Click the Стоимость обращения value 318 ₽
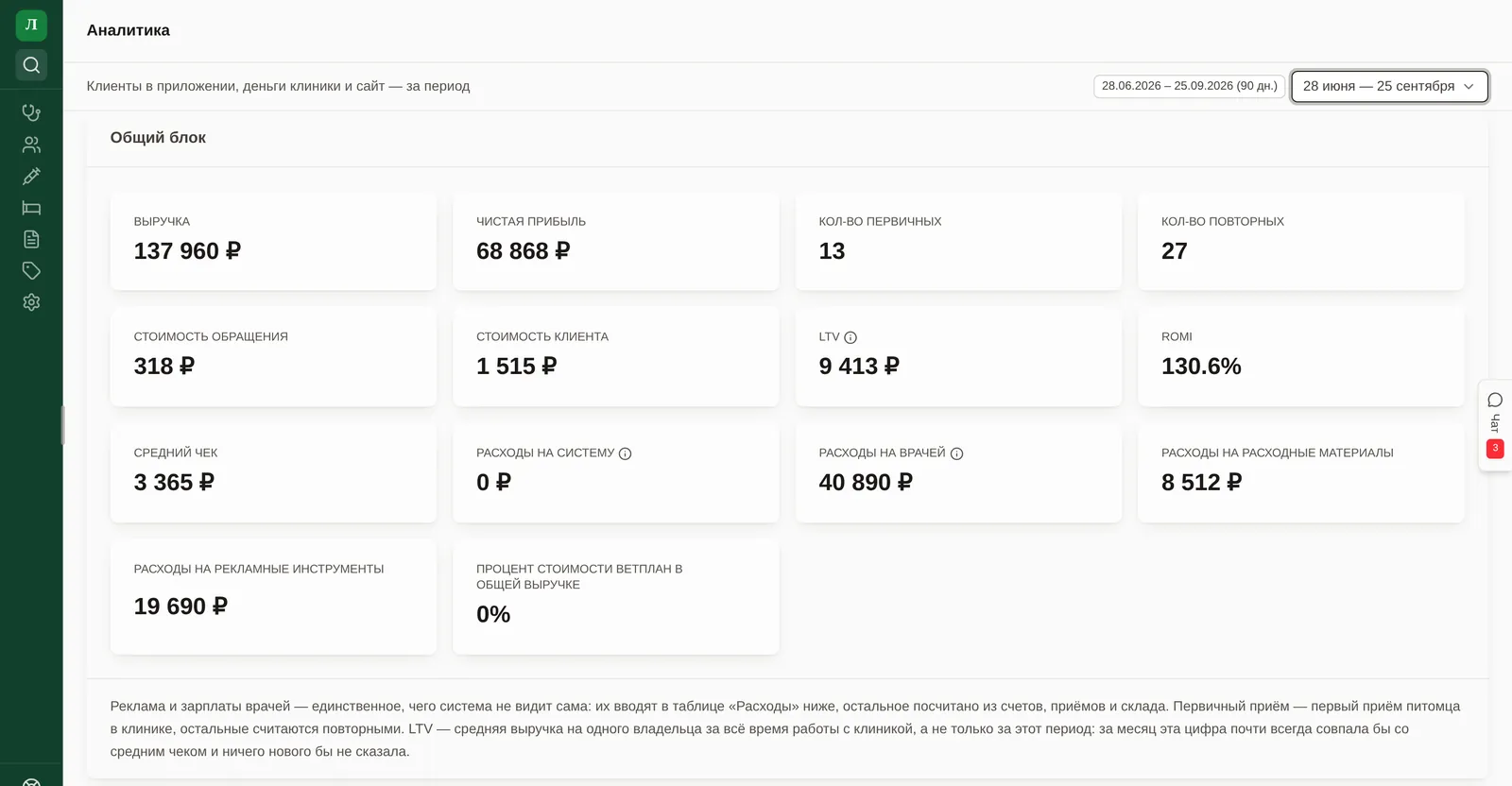The height and width of the screenshot is (786, 1512). coord(164,367)
